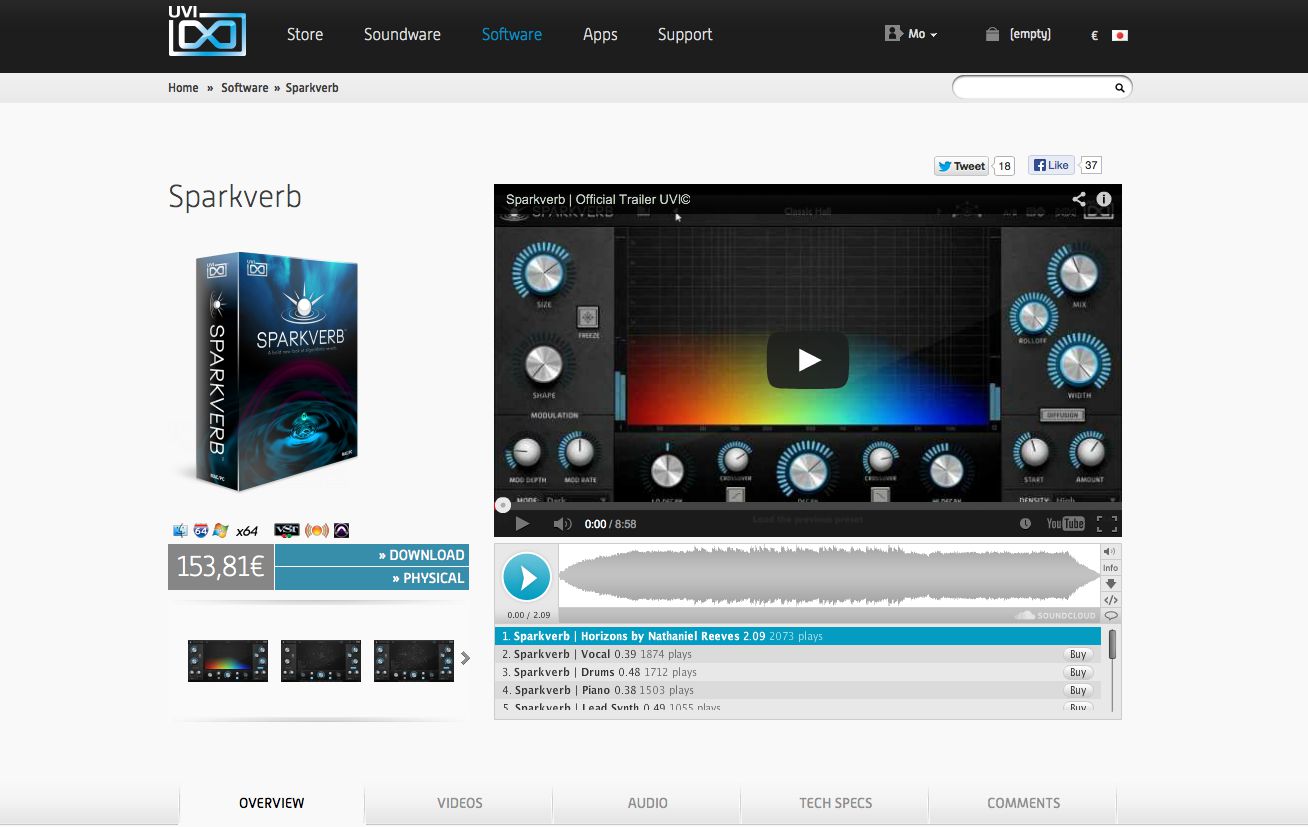The width and height of the screenshot is (1308, 827).
Task: Click the Facebook Like button
Action: (1051, 166)
